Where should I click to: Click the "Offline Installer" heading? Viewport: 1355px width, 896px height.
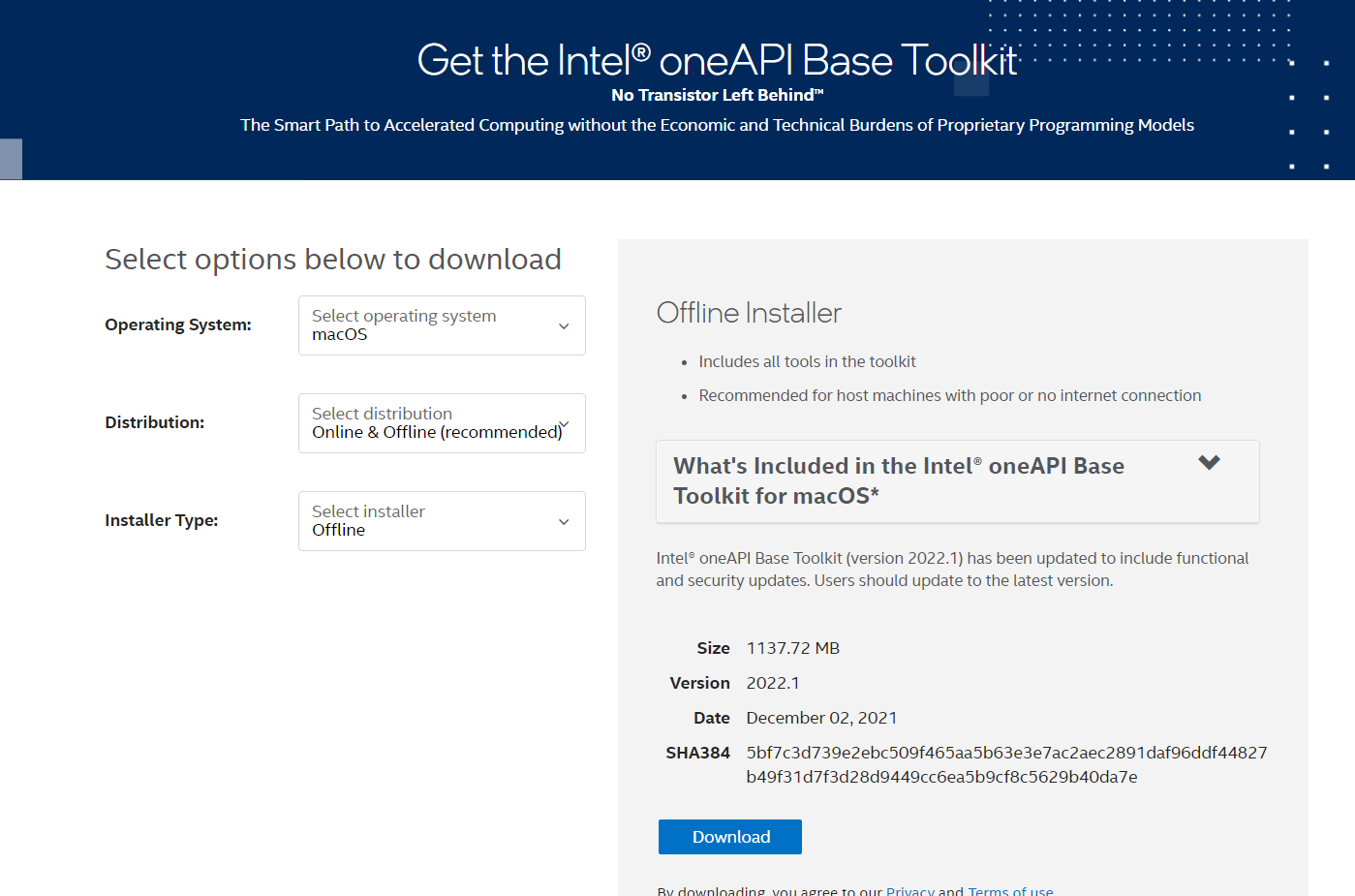coord(749,312)
